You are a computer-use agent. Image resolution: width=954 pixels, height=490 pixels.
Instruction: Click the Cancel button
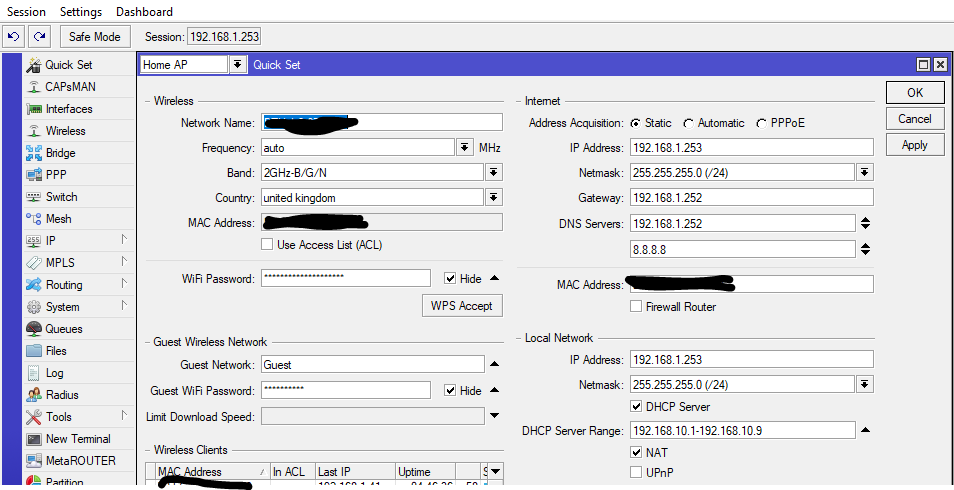pos(915,119)
